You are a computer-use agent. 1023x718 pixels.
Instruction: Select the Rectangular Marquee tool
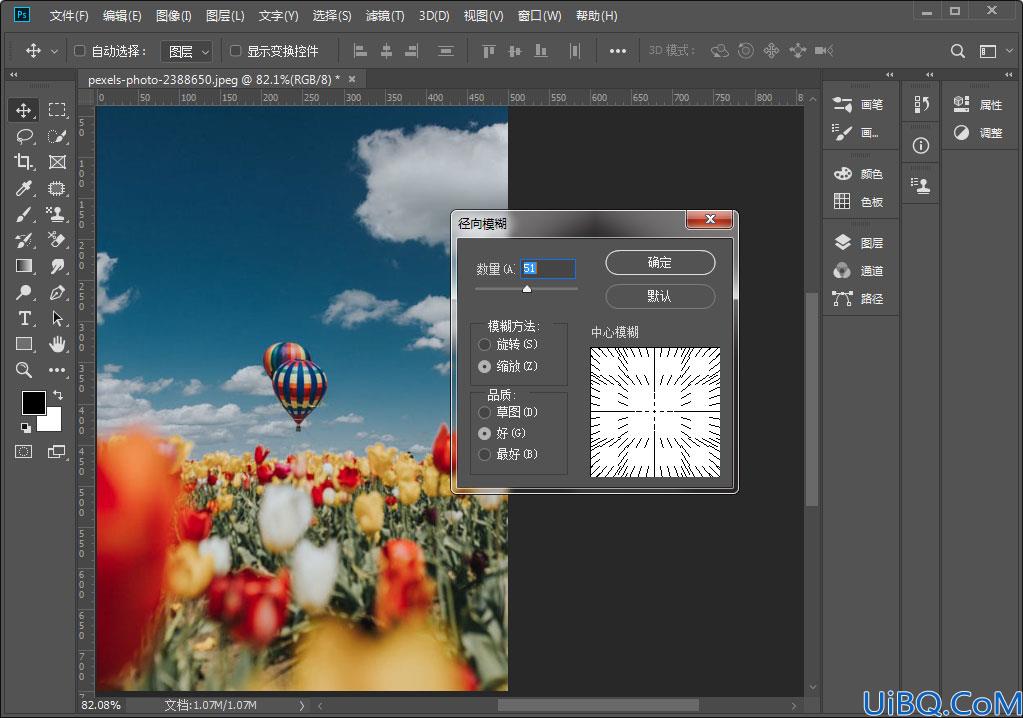point(57,110)
